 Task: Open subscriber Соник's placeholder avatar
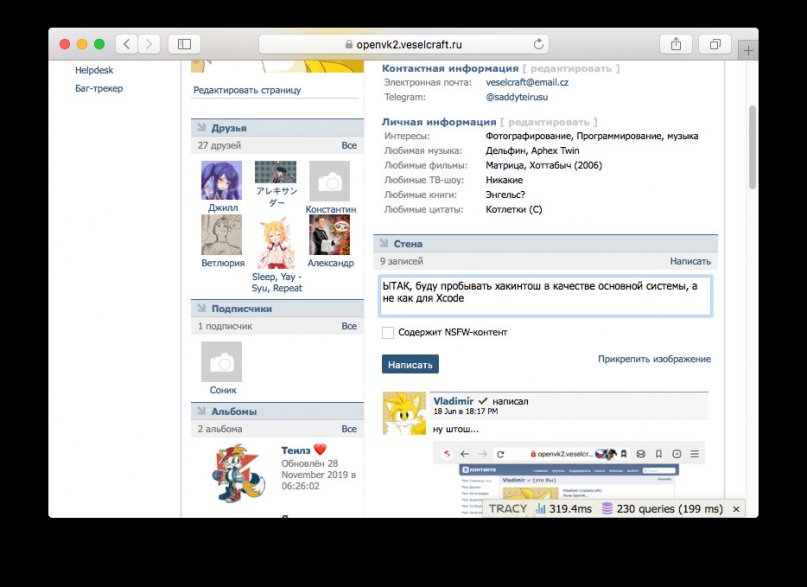click(221, 362)
